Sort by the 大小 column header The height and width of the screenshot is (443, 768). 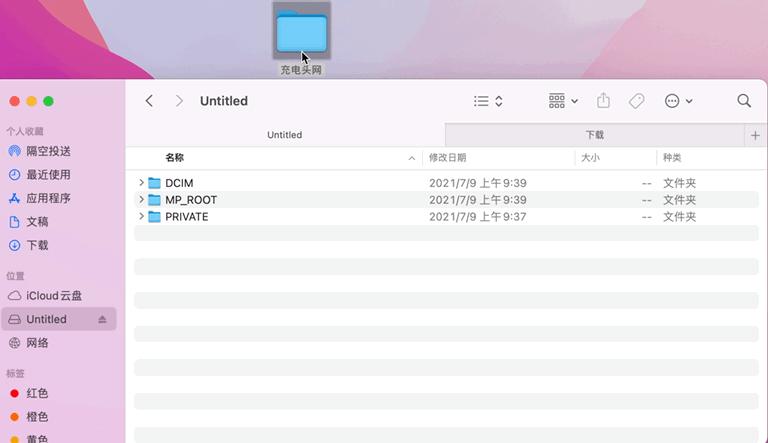pos(590,157)
